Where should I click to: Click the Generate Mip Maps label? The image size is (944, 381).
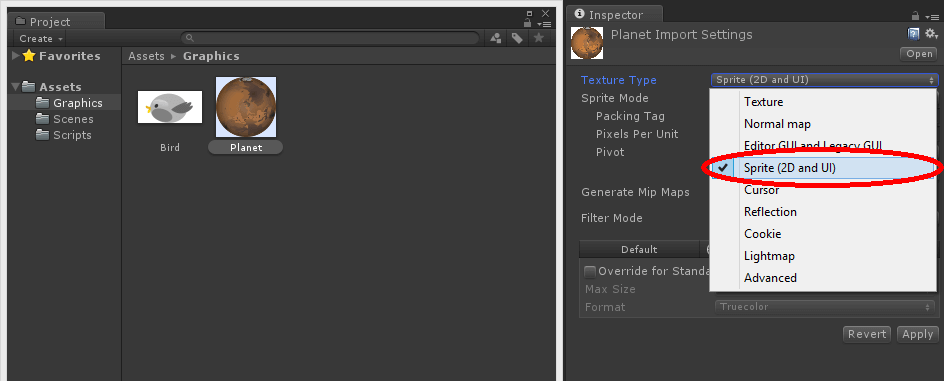635,193
